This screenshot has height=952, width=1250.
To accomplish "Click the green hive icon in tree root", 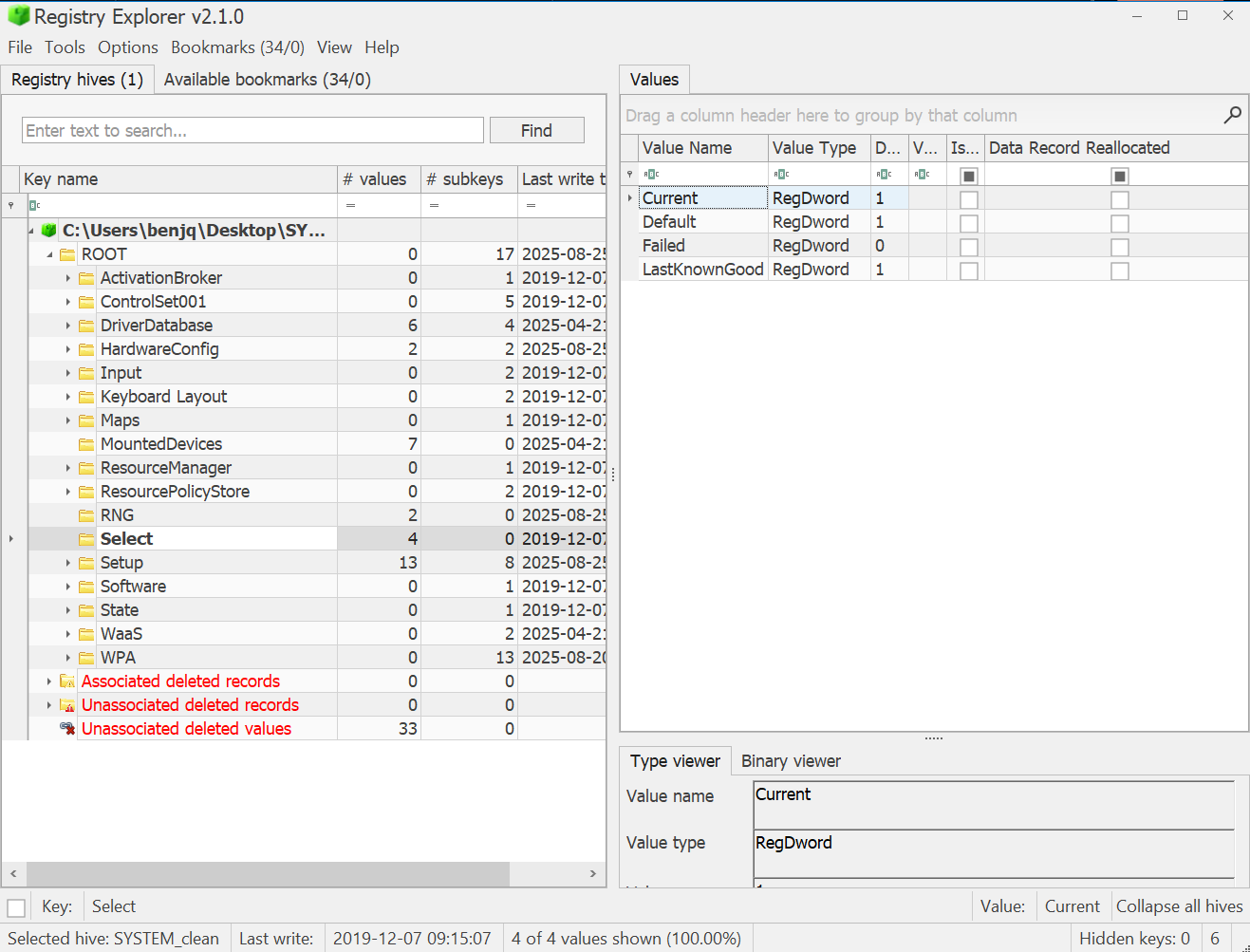I will pyautogui.click(x=49, y=231).
